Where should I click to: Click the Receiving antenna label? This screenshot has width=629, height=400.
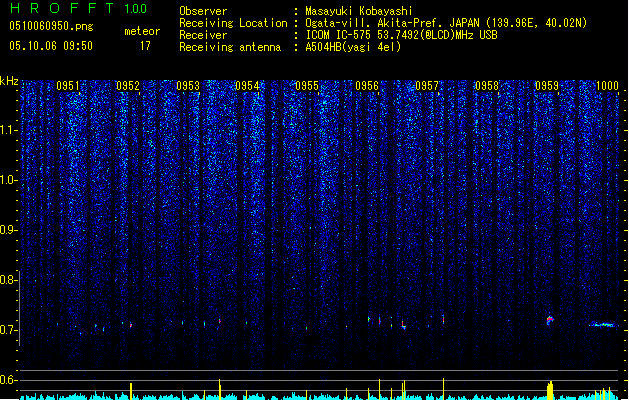(x=230, y=47)
